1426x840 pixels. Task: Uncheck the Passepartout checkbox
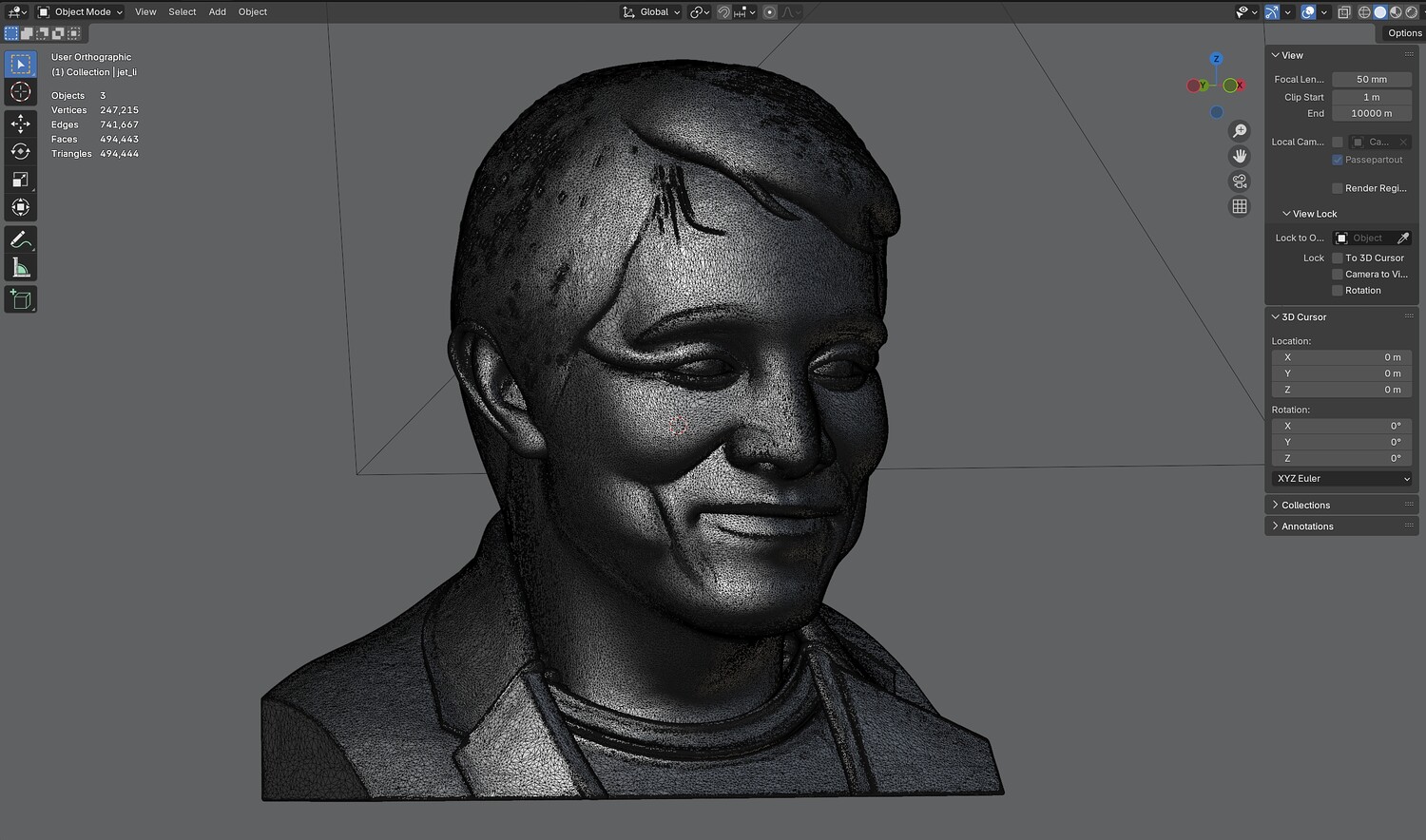1338,160
